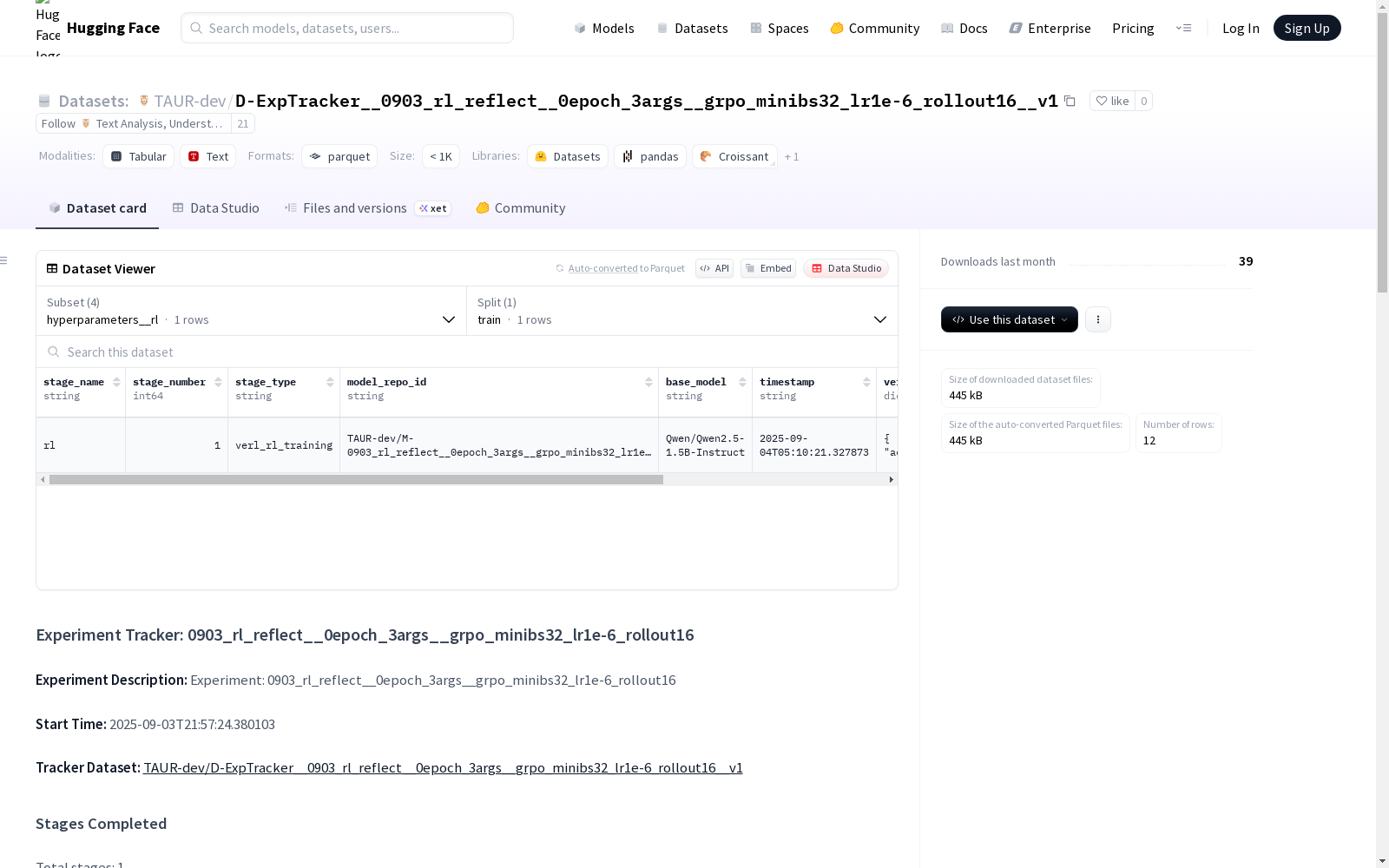Open the Community tab of the dataset
Viewport: 1389px width, 868px height.
(521, 208)
